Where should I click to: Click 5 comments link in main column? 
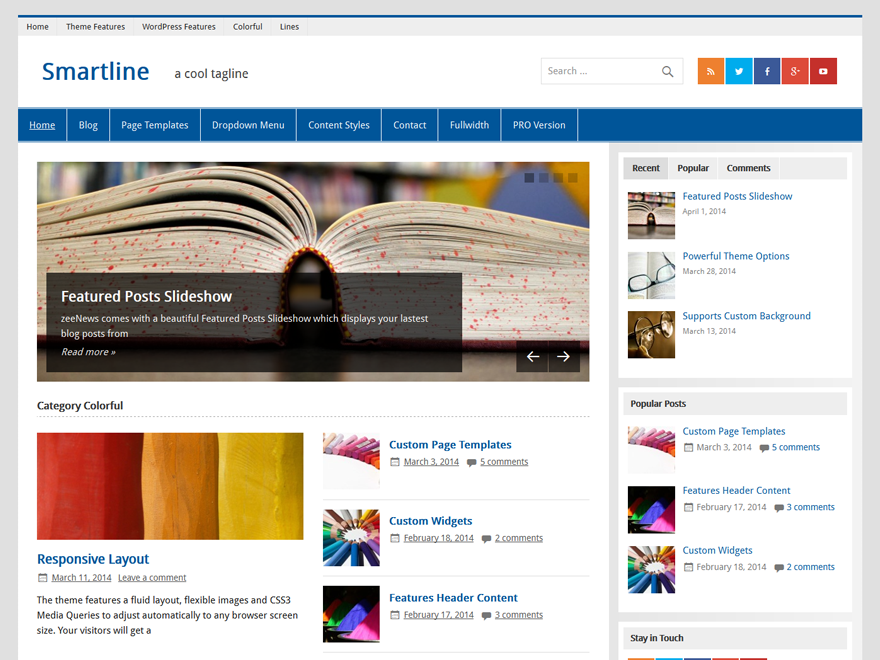coord(504,462)
